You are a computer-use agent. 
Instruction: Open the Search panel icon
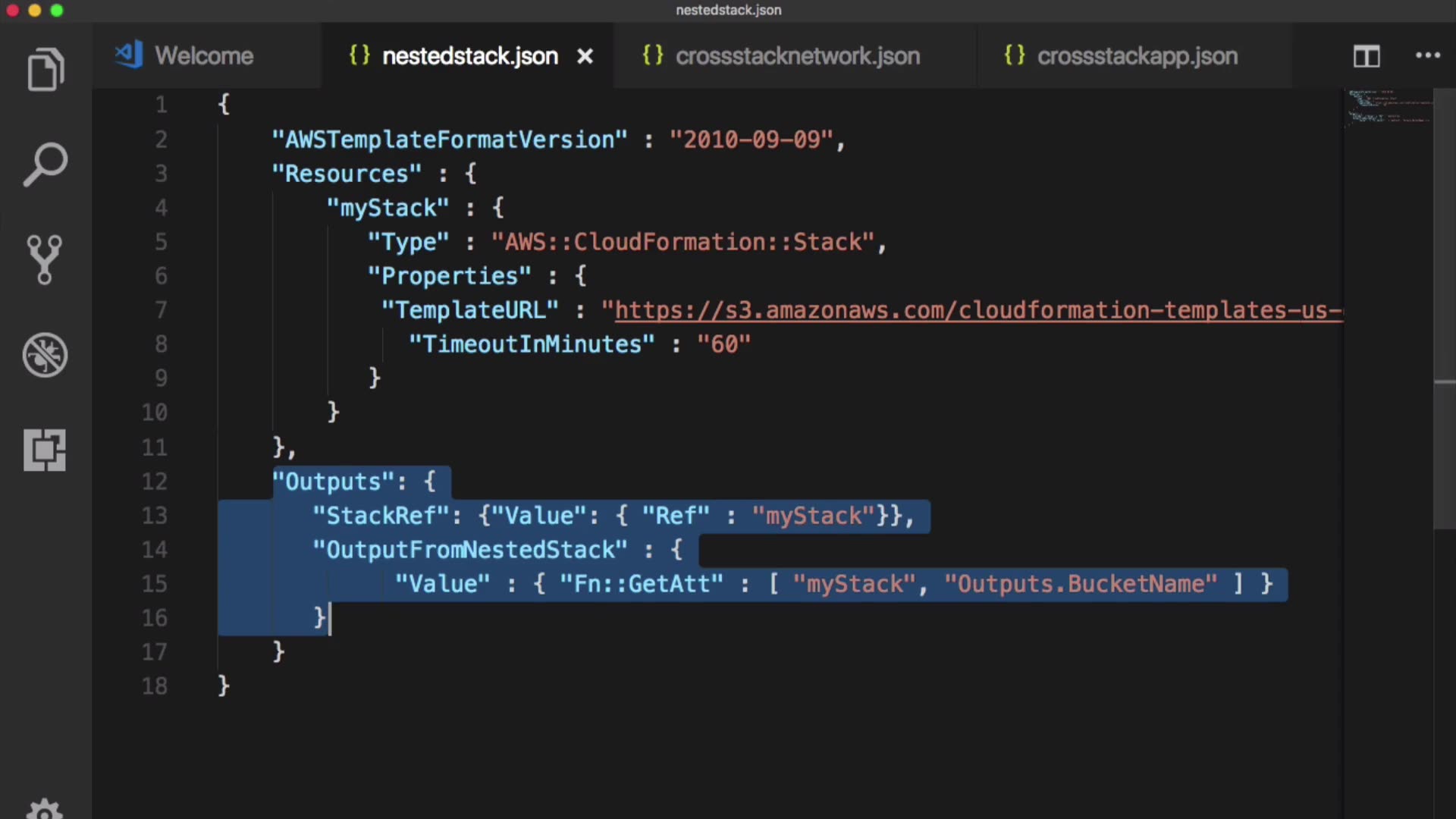coord(45,164)
